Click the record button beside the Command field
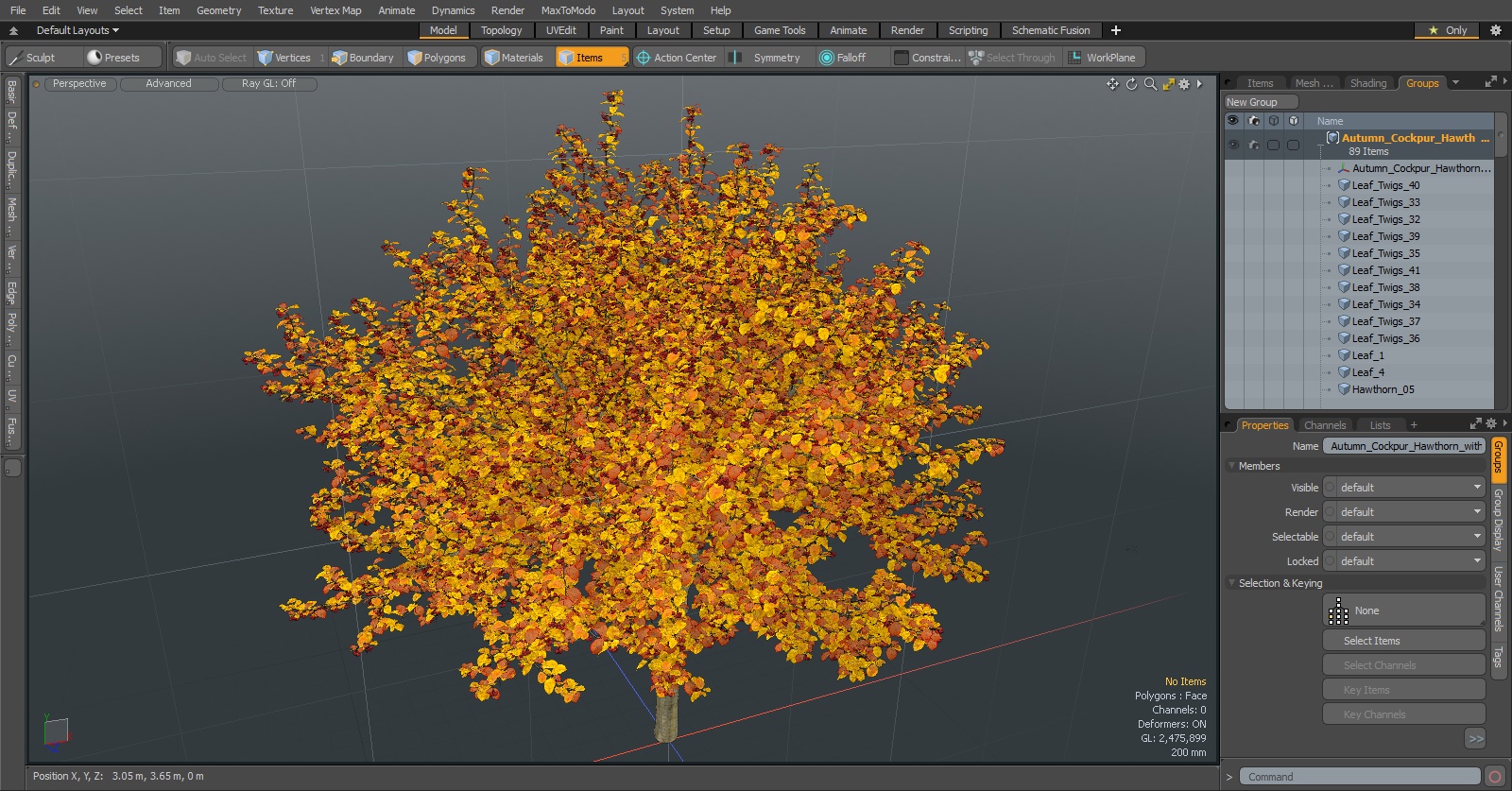1512x791 pixels. coord(1495,777)
